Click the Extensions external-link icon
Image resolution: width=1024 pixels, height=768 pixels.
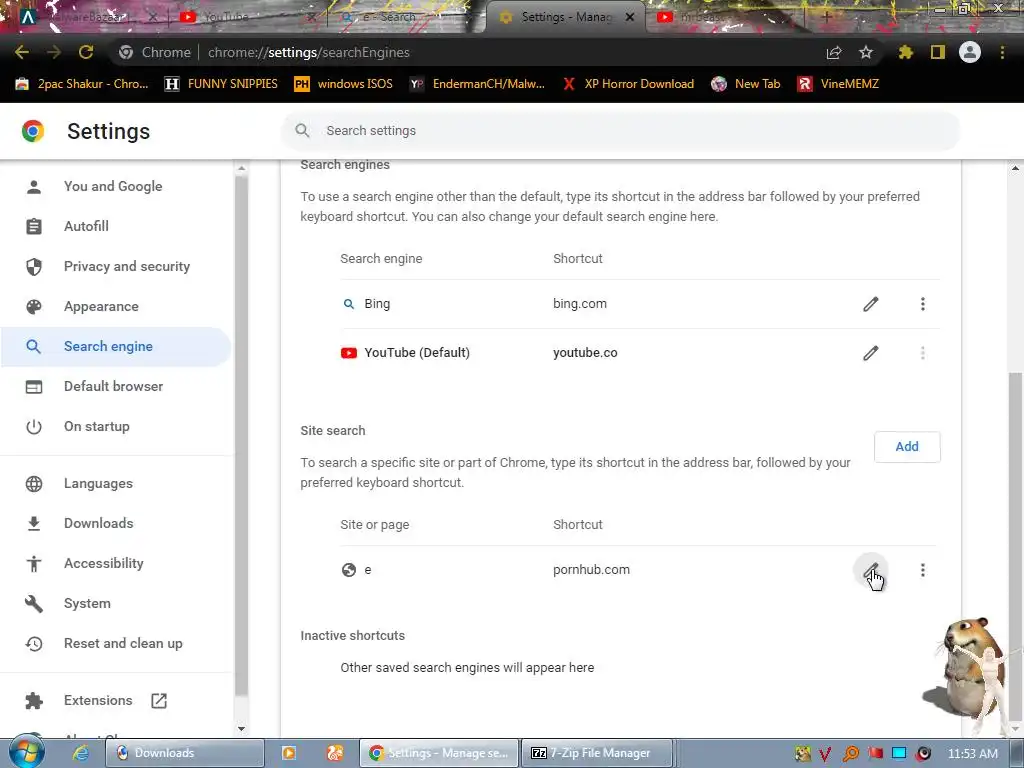pos(159,701)
